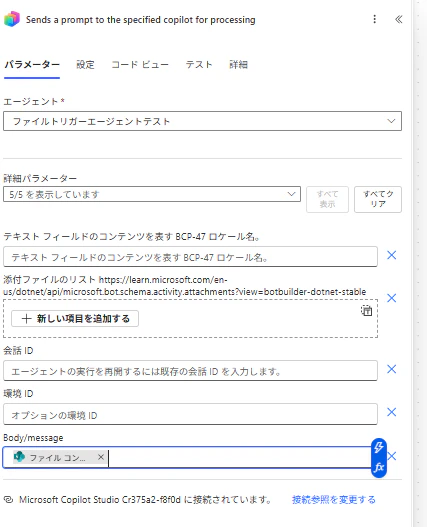Screen dimensions: 427x527
Task: Open dynamic content lightning icon
Action: pos(379,447)
